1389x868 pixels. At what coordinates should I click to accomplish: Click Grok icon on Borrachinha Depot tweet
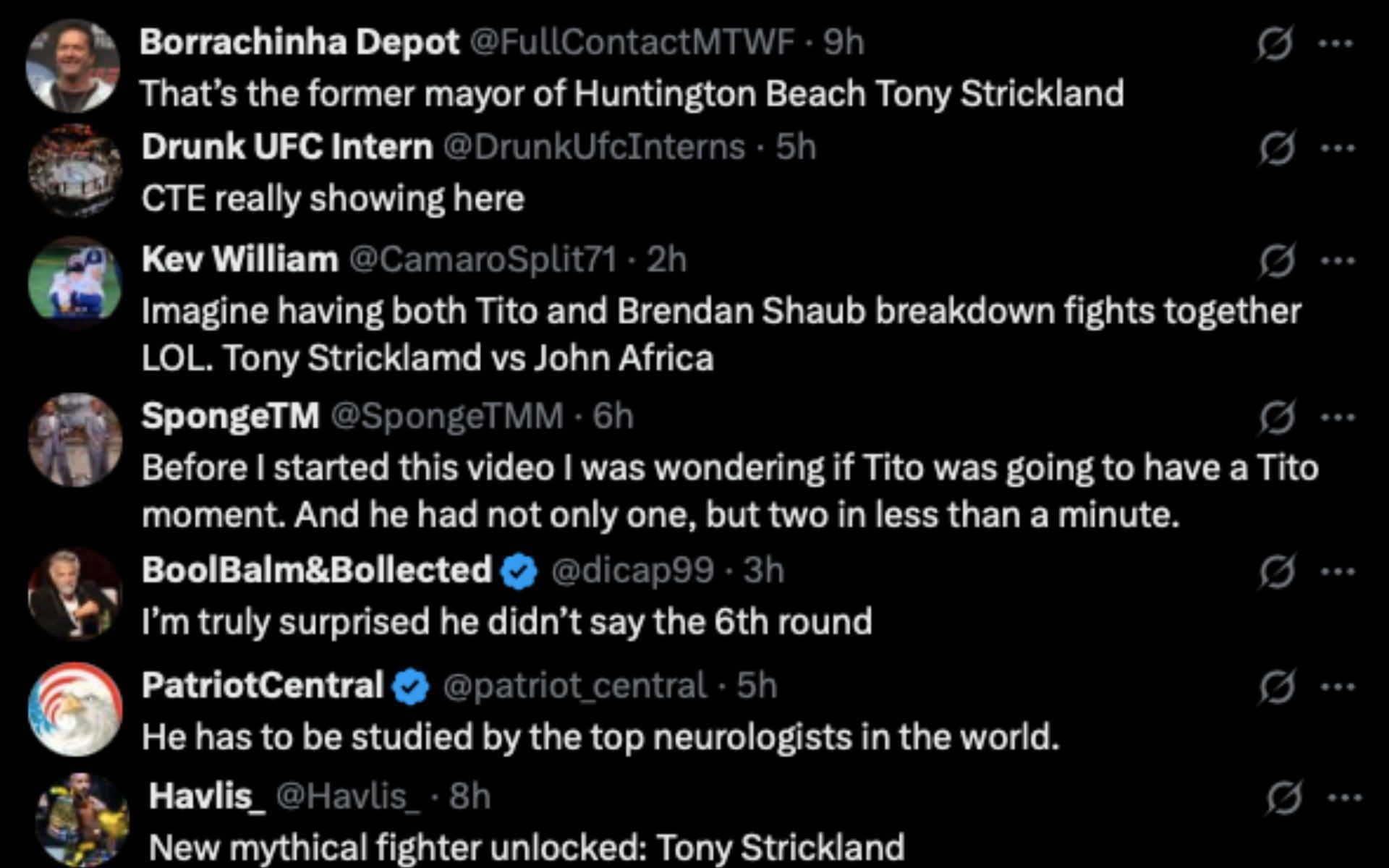pyautogui.click(x=1274, y=44)
